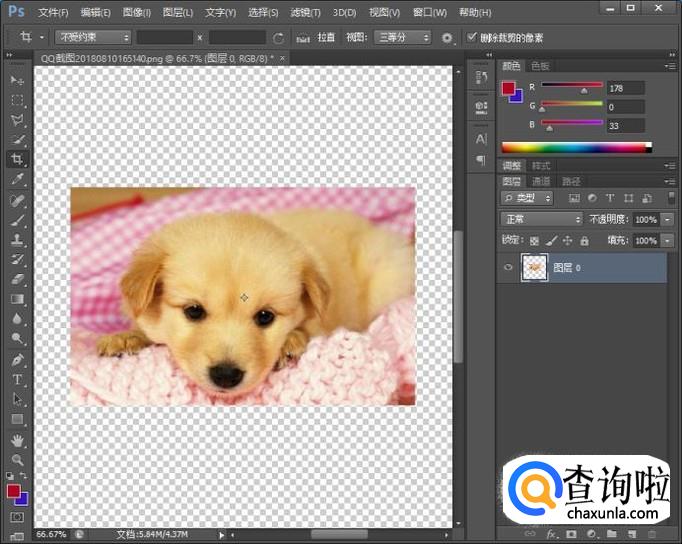Screen dimensions: 682x544
Task: Select the Eyedropper tool
Action: (x=17, y=180)
